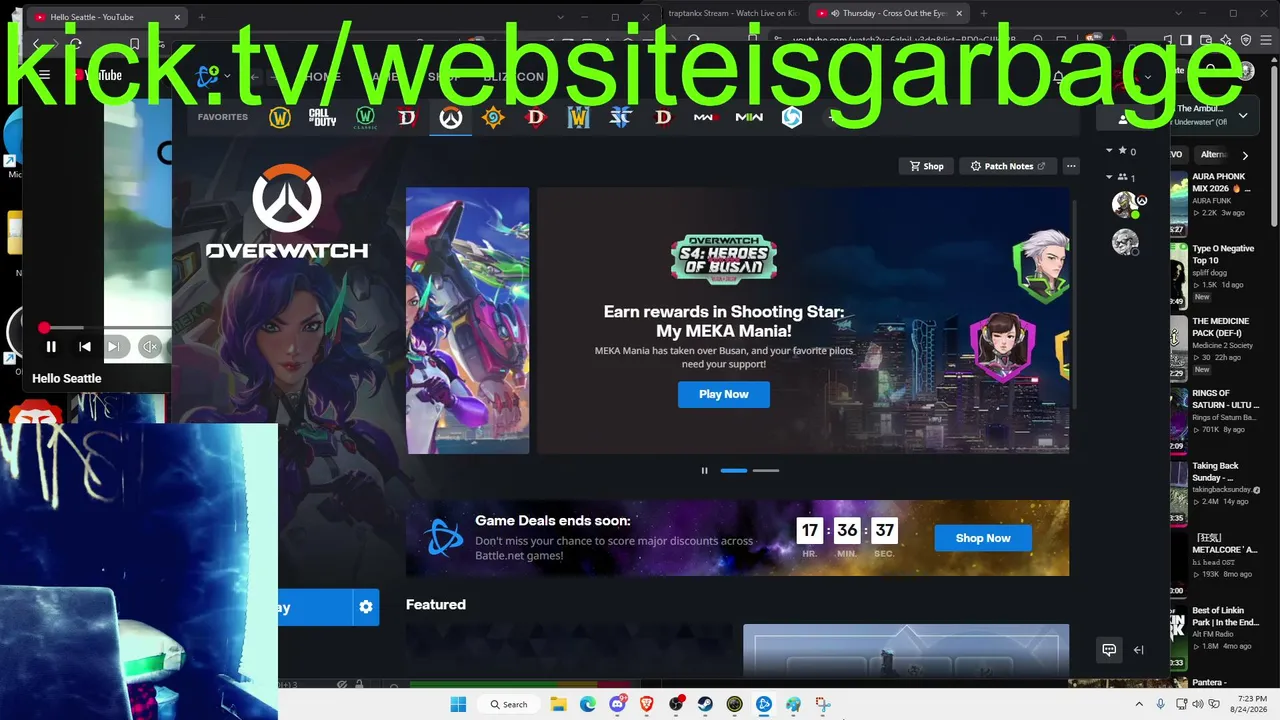The image size is (1280, 720).
Task: Pause the banner carousel autoplay
Action: point(704,470)
